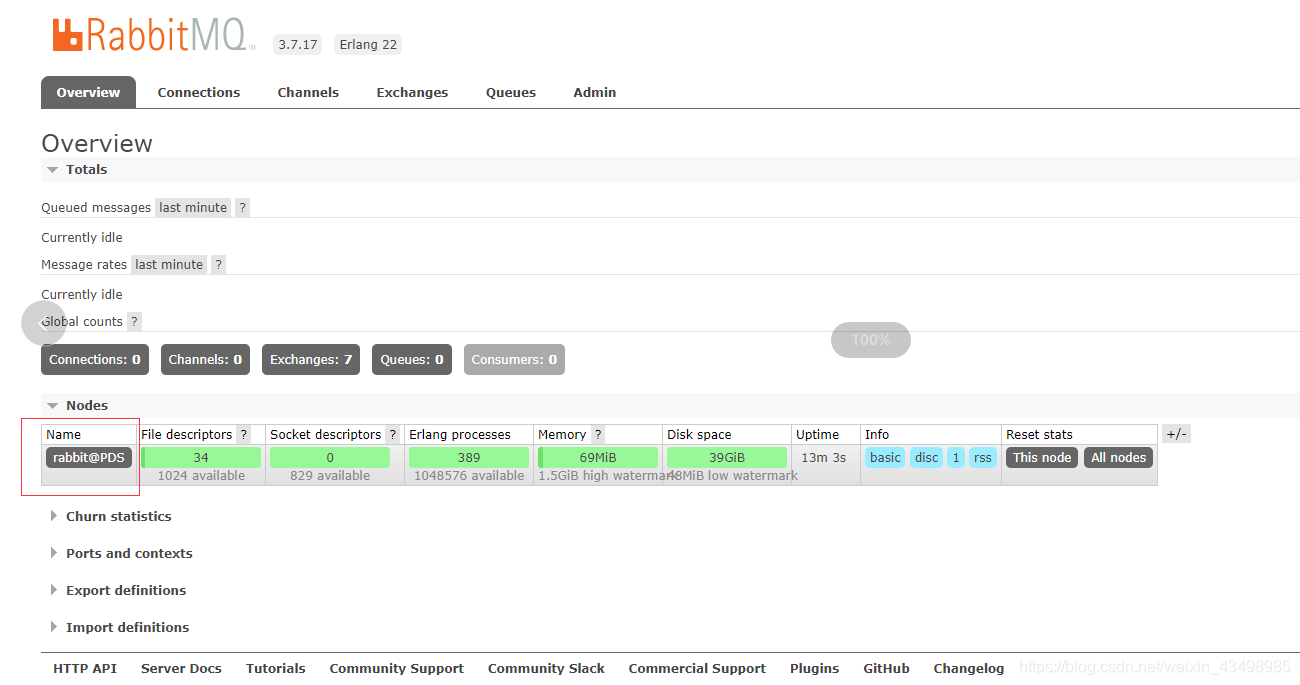Open the Server Docs link
This screenshot has height=685, width=1300.
181,669
